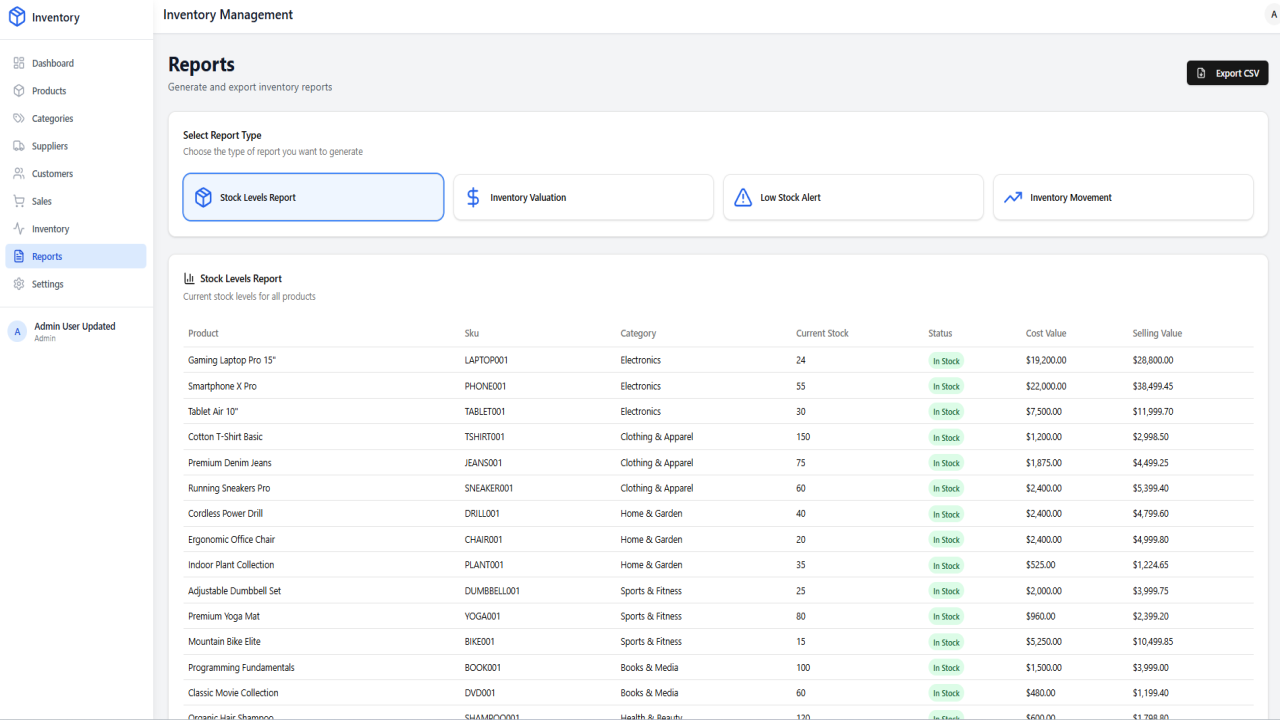Click the Adjustable Dumbbell Set product

[235, 591]
